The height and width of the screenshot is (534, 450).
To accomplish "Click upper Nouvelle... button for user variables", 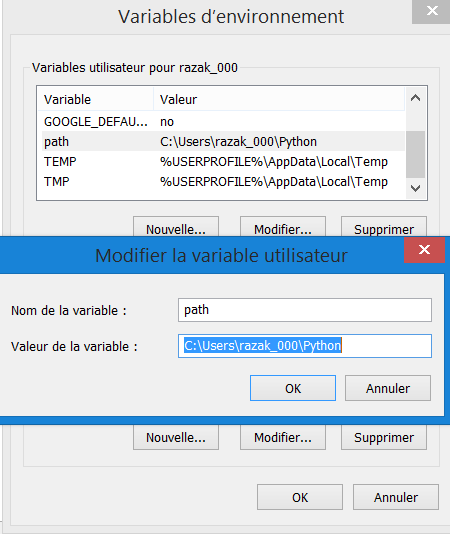I will 176,227.
